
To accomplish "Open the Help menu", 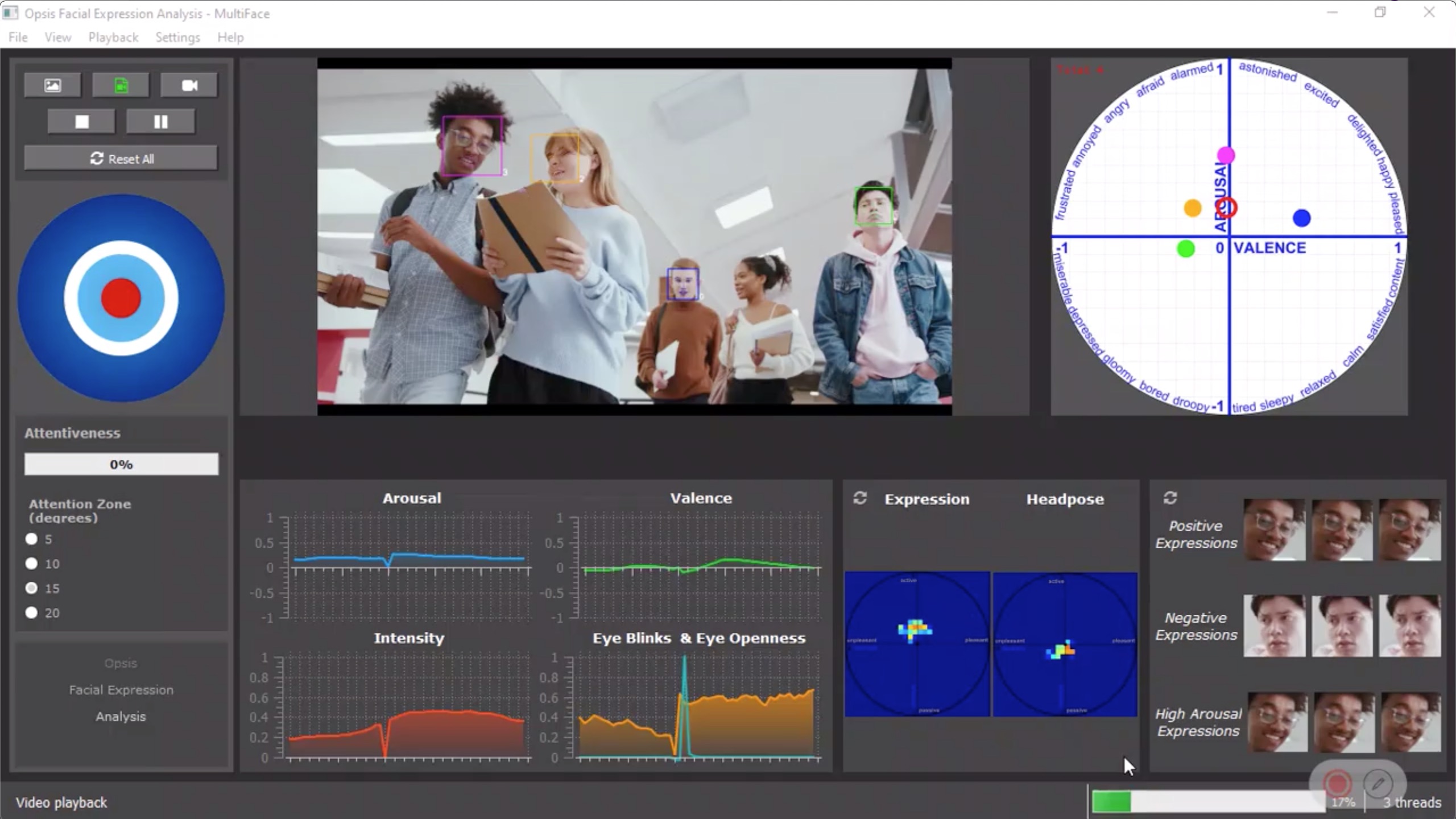I will (x=230, y=37).
